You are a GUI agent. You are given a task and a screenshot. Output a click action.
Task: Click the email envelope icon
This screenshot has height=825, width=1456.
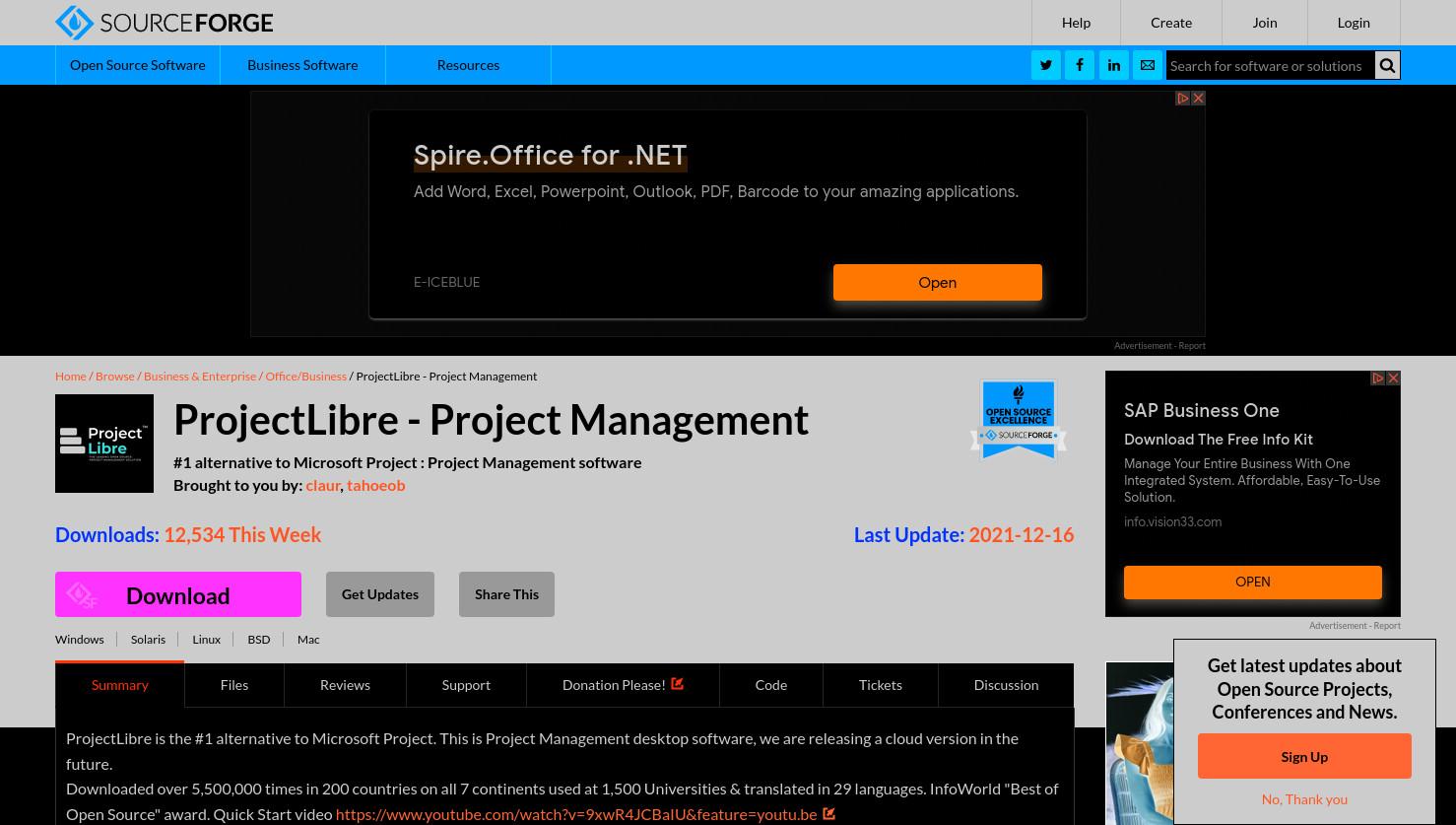(x=1148, y=65)
